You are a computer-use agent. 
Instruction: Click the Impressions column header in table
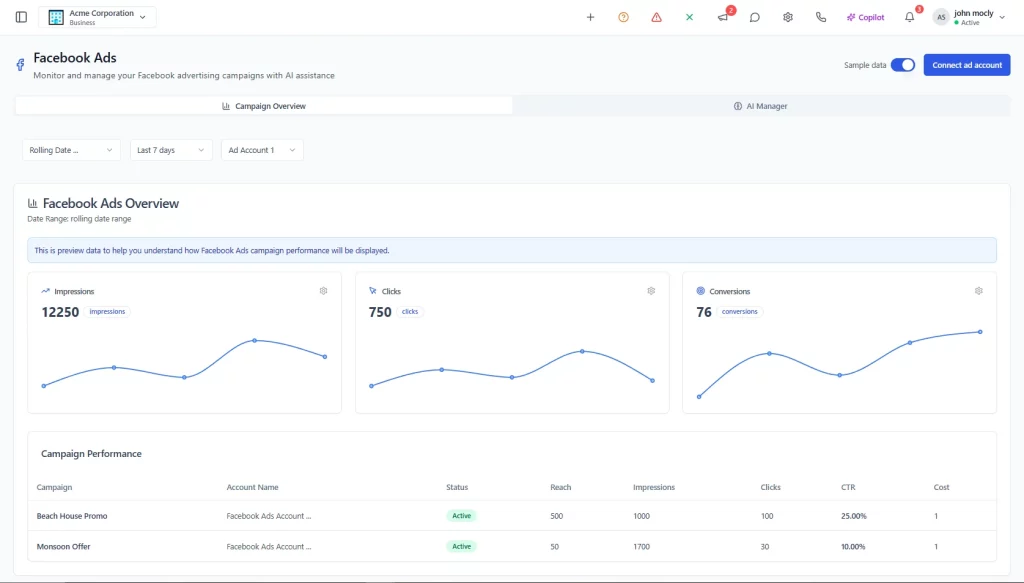tap(654, 487)
